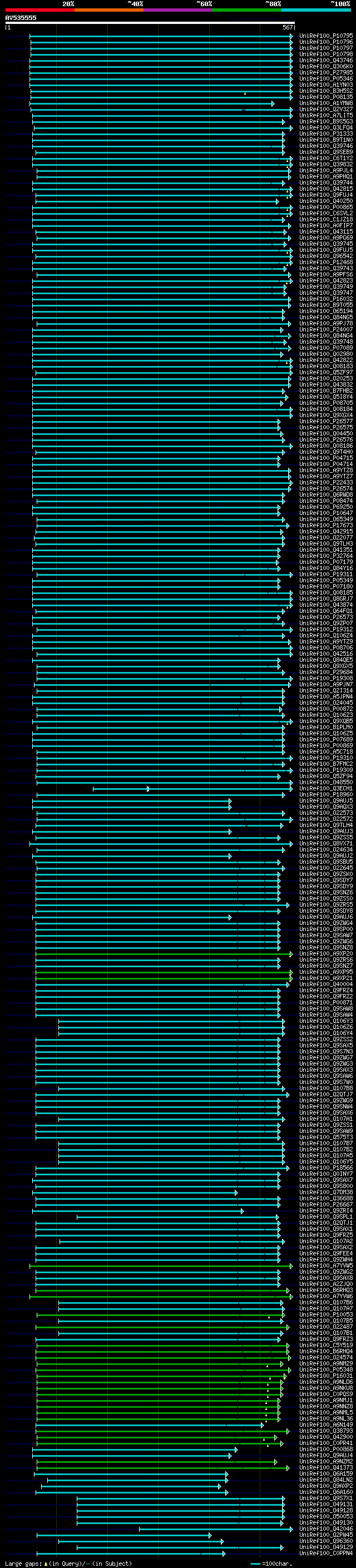Click the UniRef100_P19310 entry

[325, 758]
